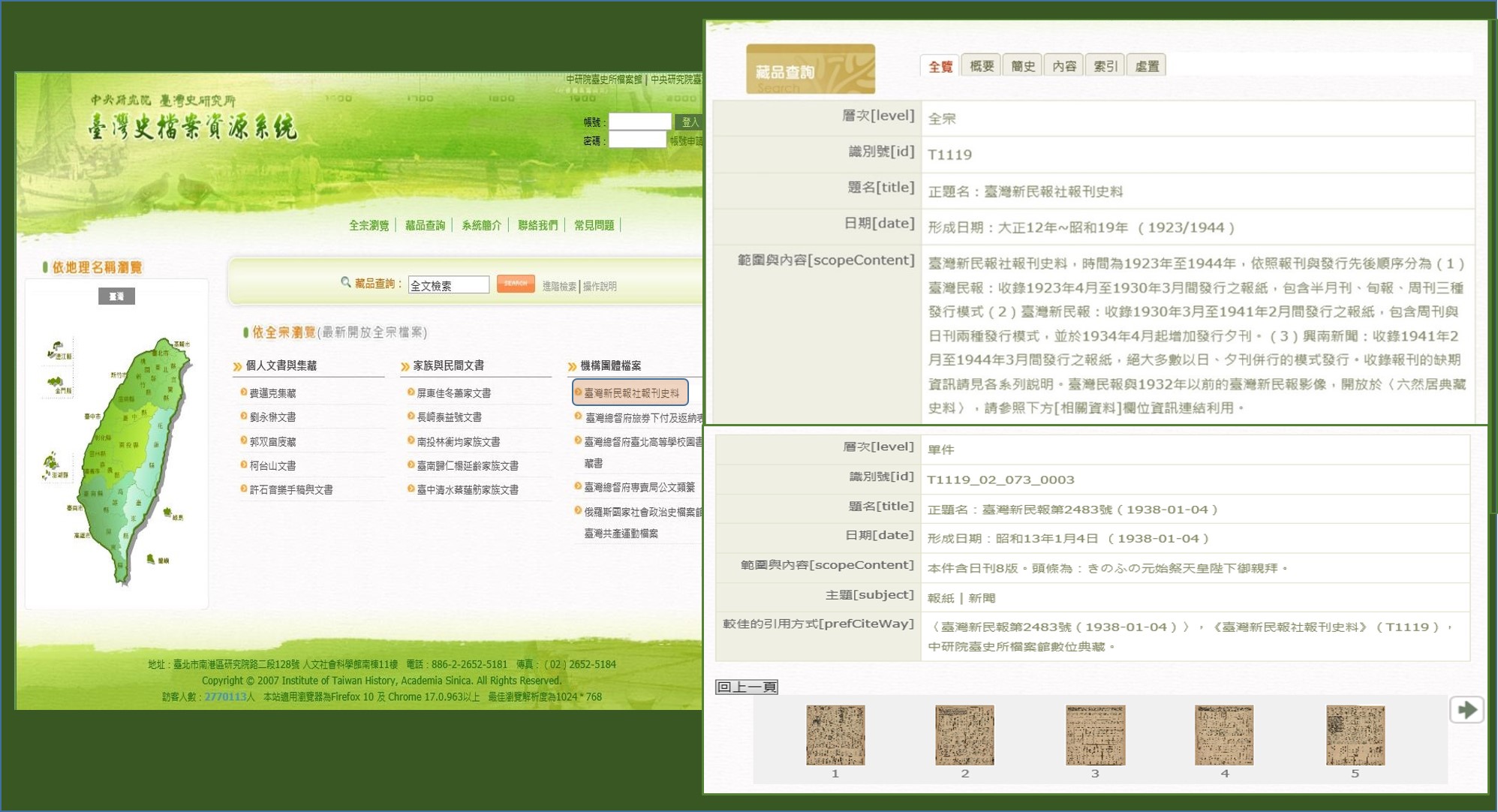Click the 全文檢索 search input box
Image resolution: width=1498 pixels, height=812 pixels.
(449, 285)
